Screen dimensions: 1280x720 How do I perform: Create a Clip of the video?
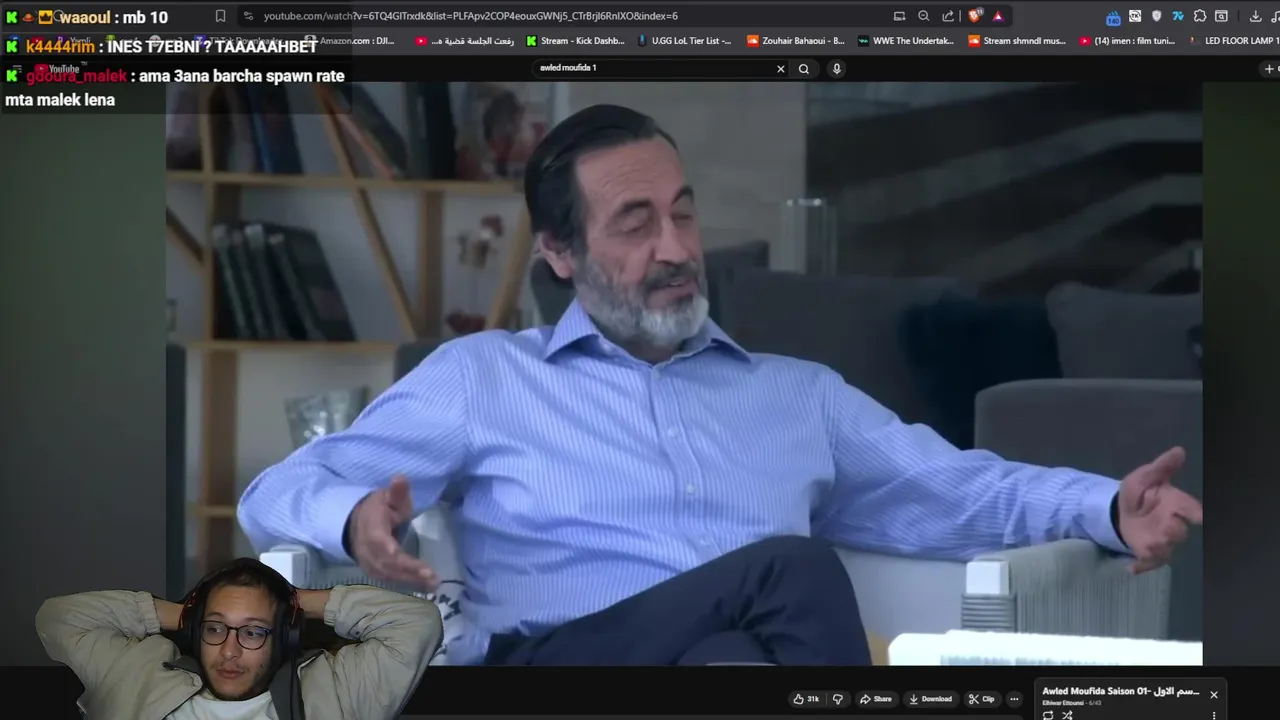click(981, 699)
